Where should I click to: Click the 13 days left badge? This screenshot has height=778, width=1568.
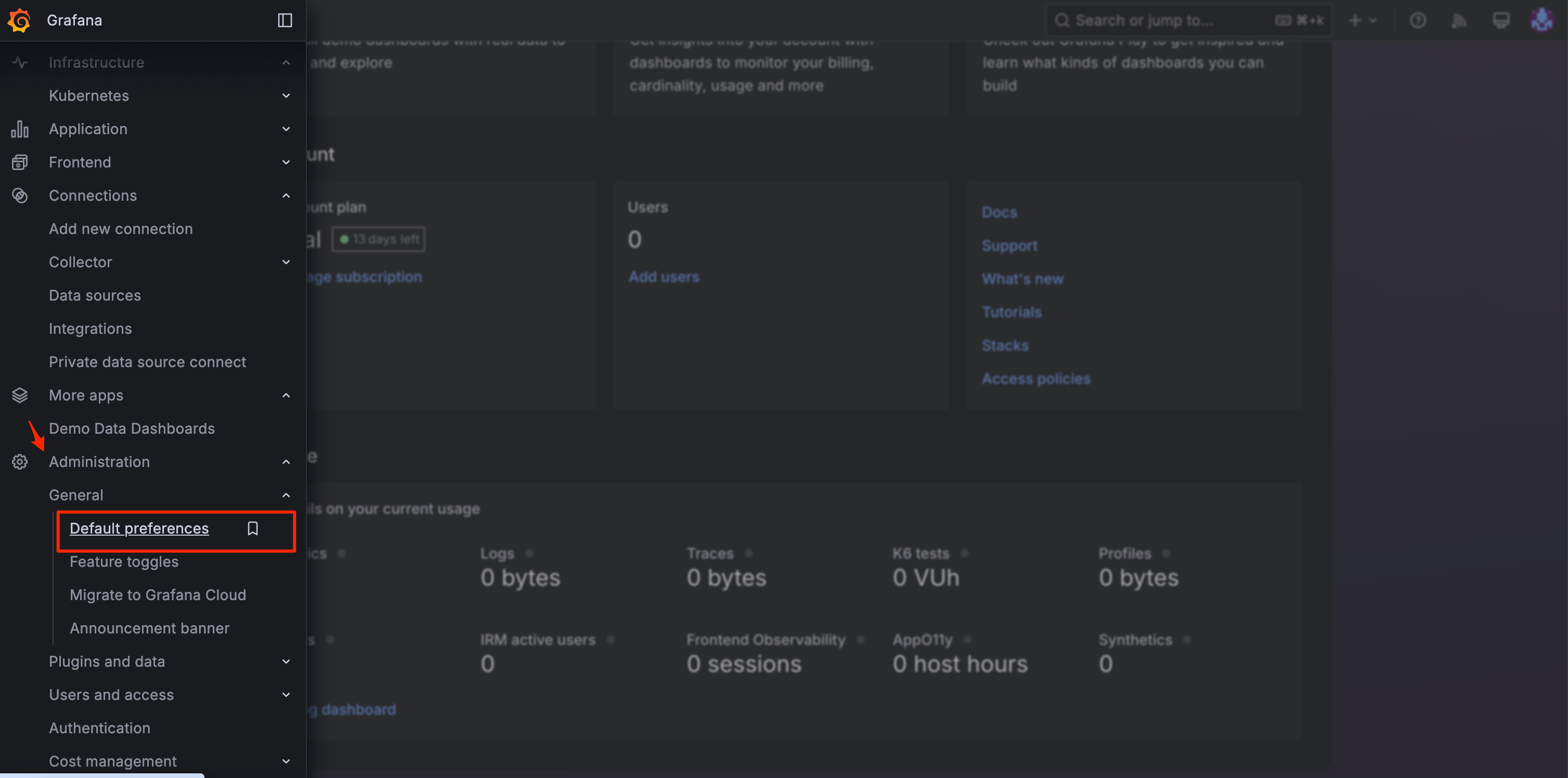[379, 239]
